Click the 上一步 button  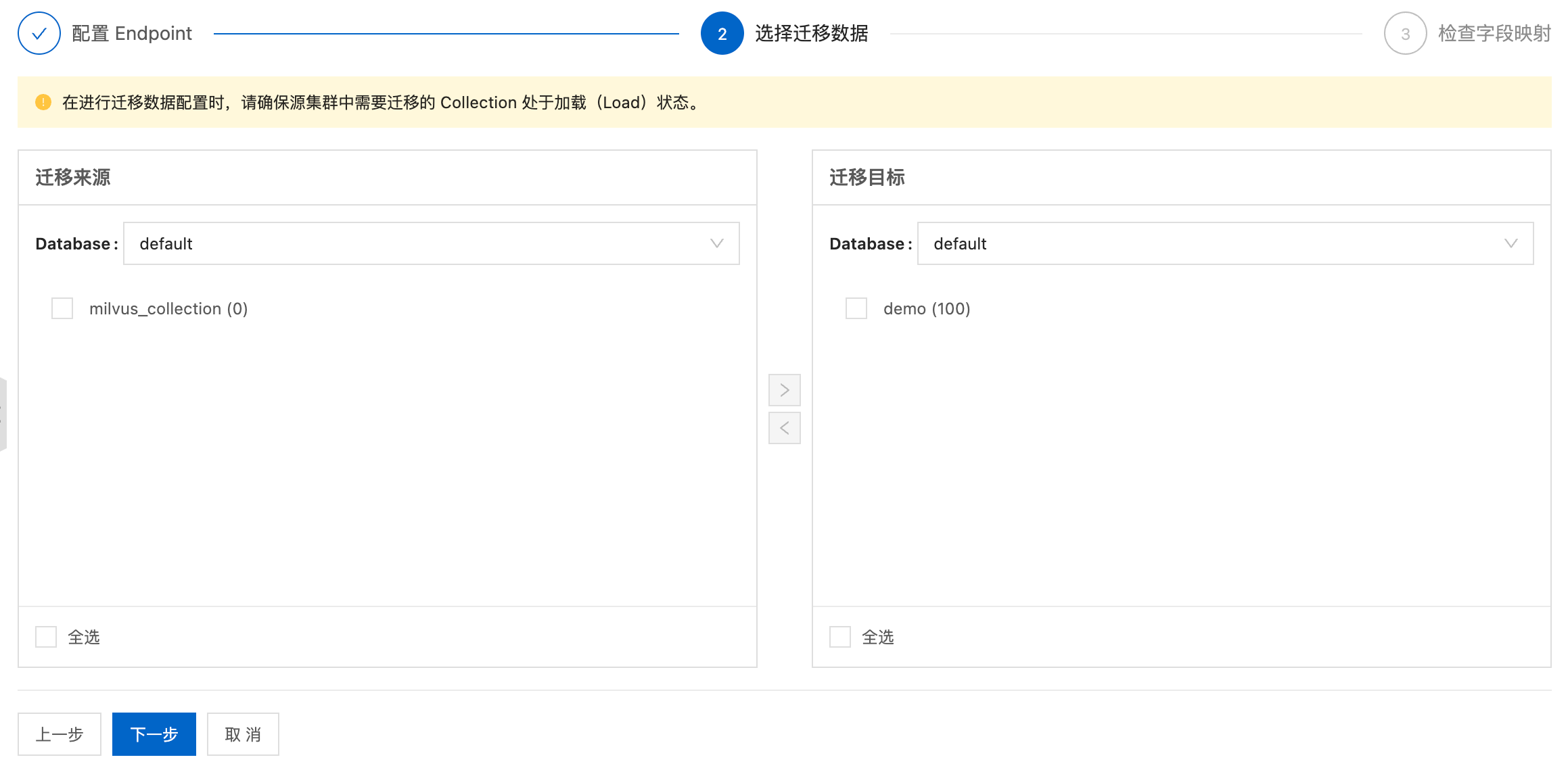(60, 734)
